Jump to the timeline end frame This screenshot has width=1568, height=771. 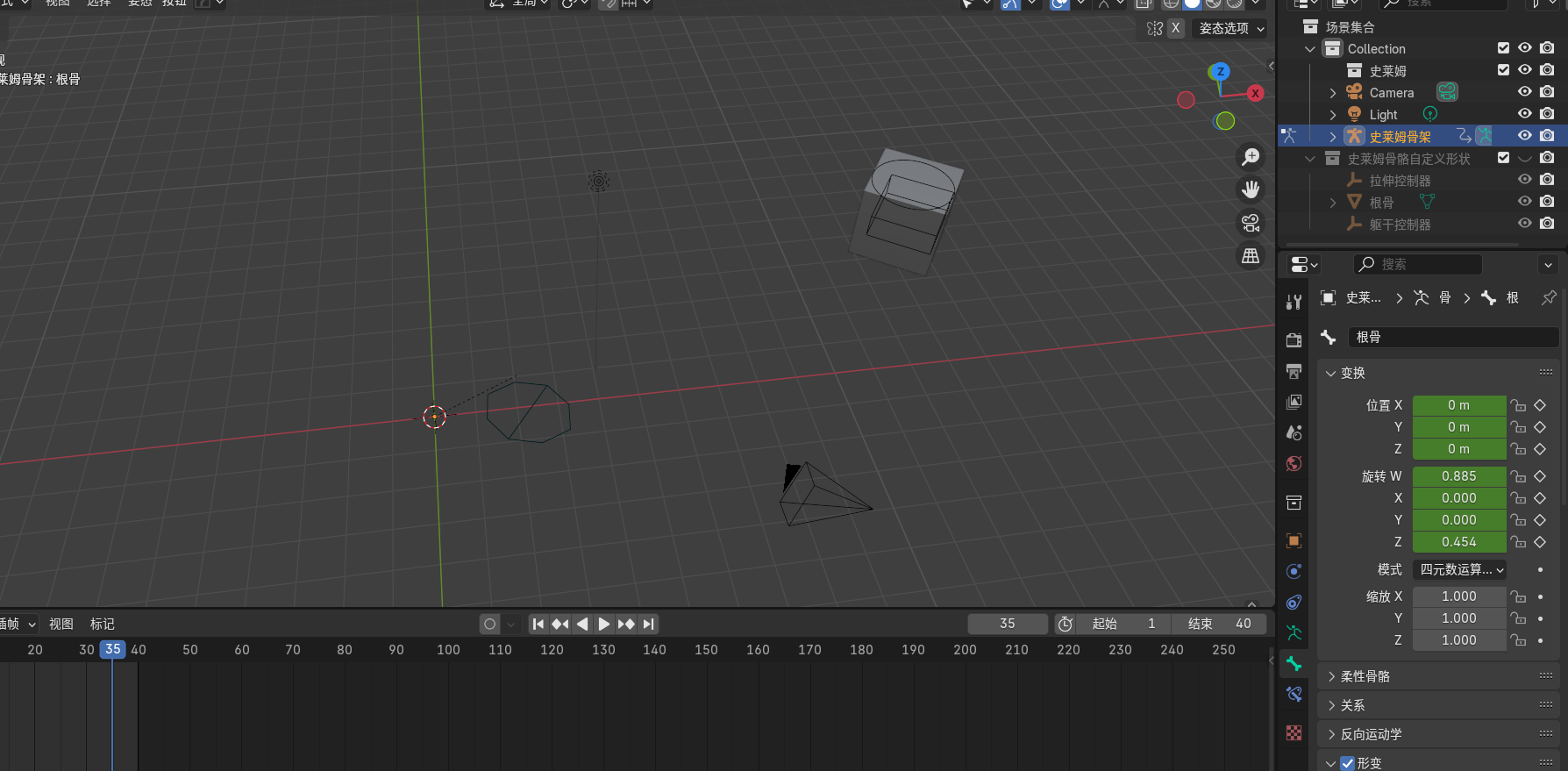648,624
